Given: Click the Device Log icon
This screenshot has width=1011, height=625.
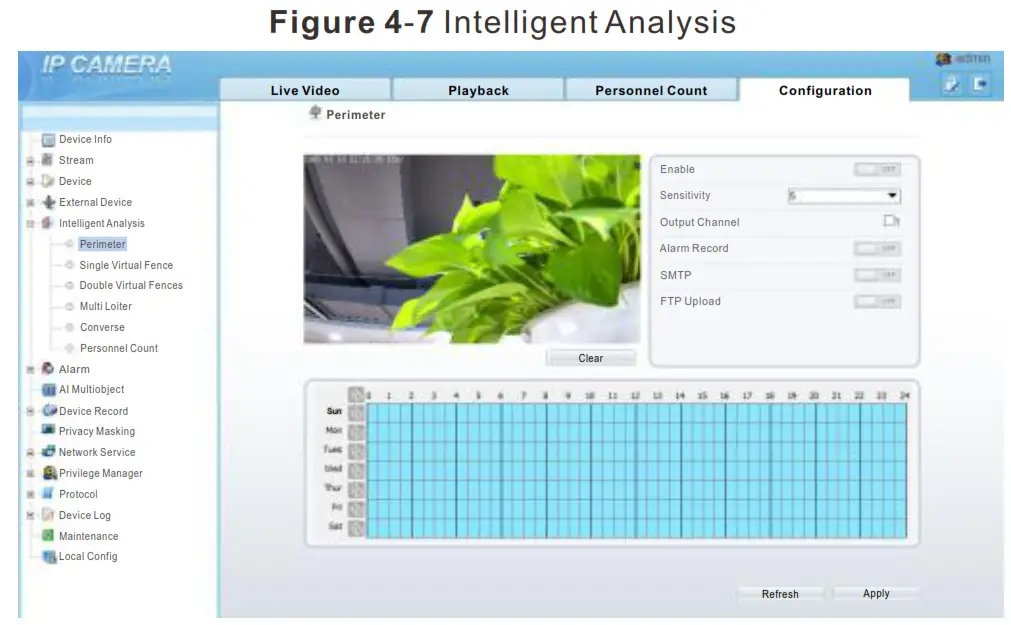Looking at the screenshot, I should tap(48, 515).
